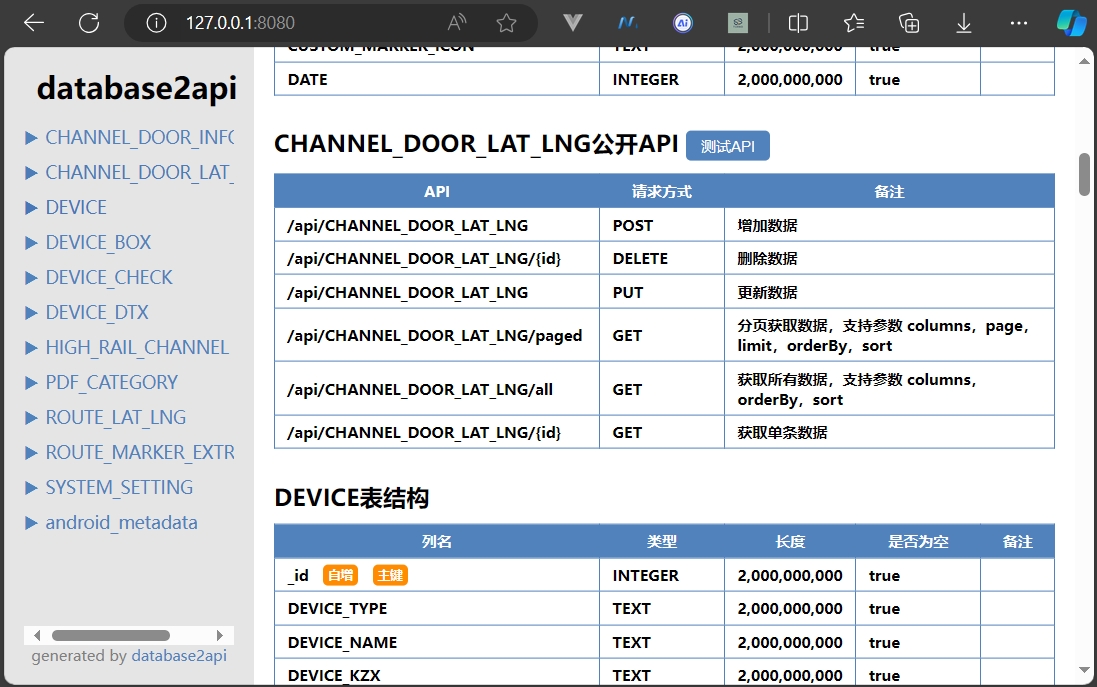Click the 测试API button
The height and width of the screenshot is (687, 1097).
[x=728, y=146]
